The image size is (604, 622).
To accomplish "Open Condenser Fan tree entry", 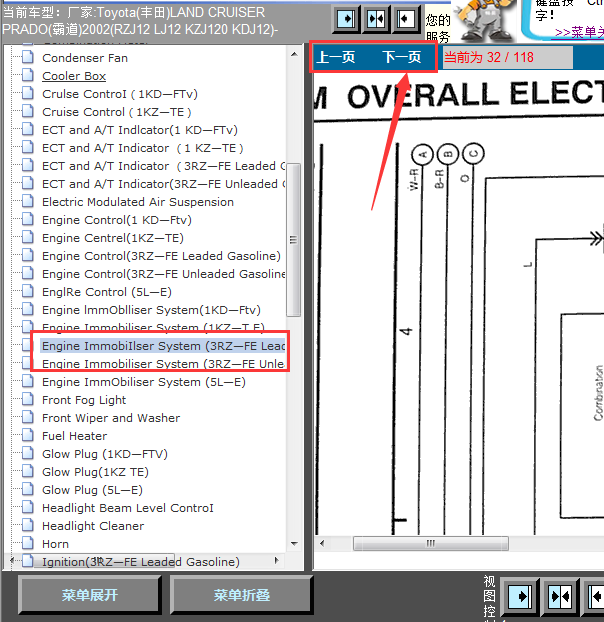I will (x=85, y=58).
